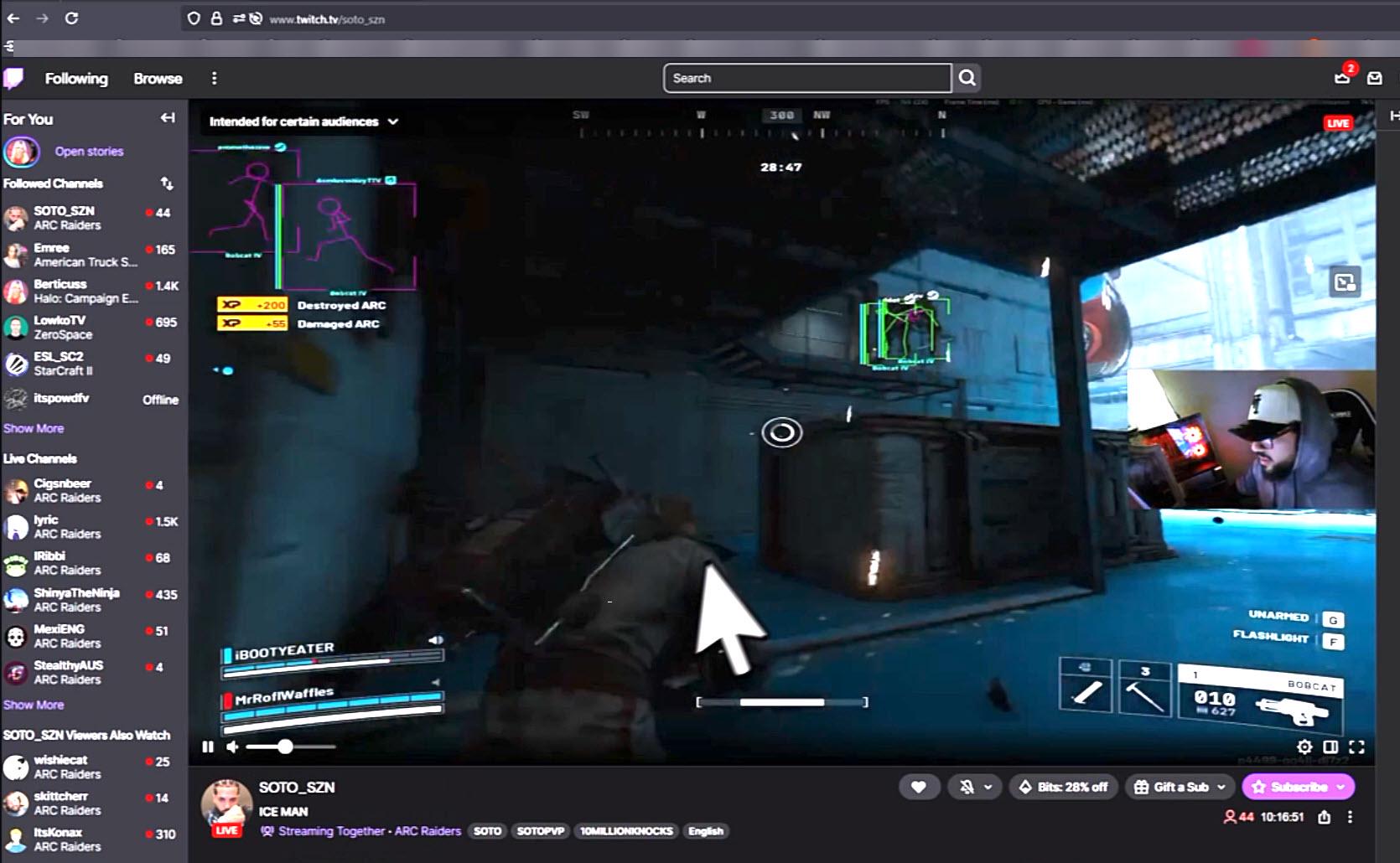Open the Browse tab
1400x863 pixels.
pos(158,79)
